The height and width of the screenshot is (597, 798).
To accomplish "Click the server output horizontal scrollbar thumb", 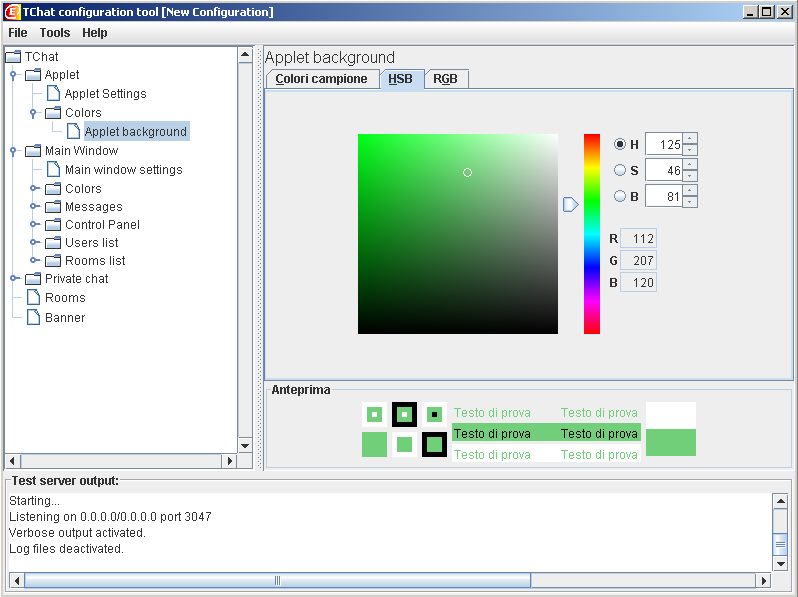I will (277, 580).
